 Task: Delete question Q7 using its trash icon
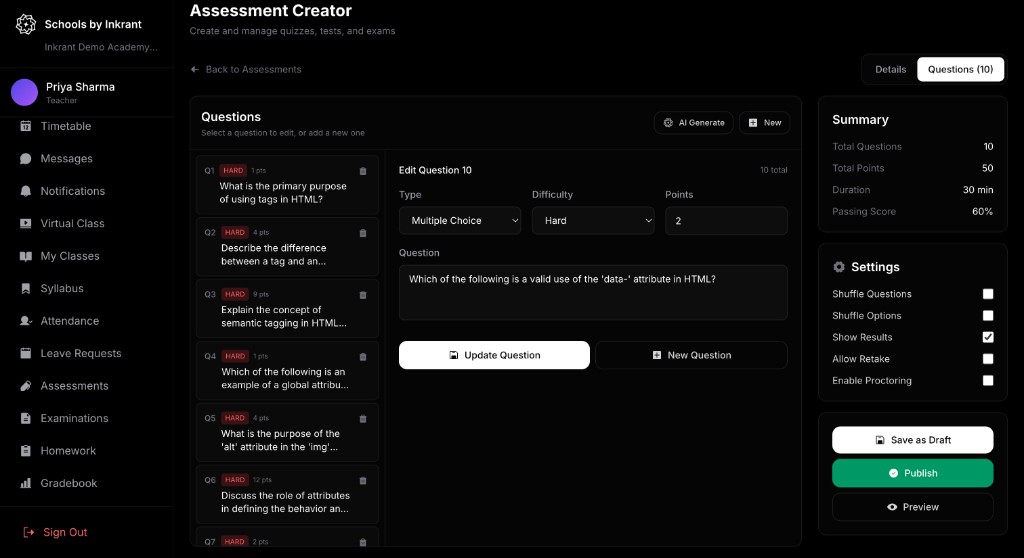click(363, 542)
